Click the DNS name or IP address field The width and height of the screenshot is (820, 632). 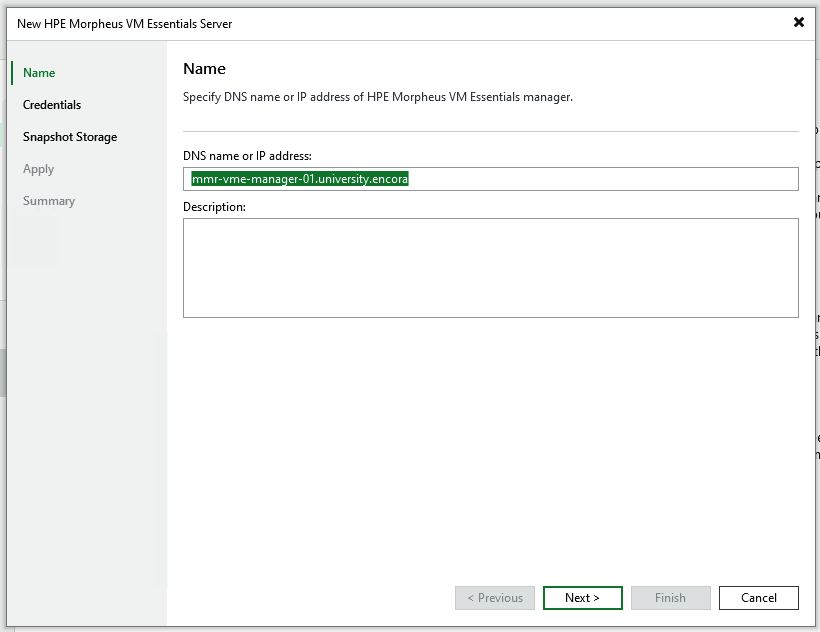coord(491,179)
